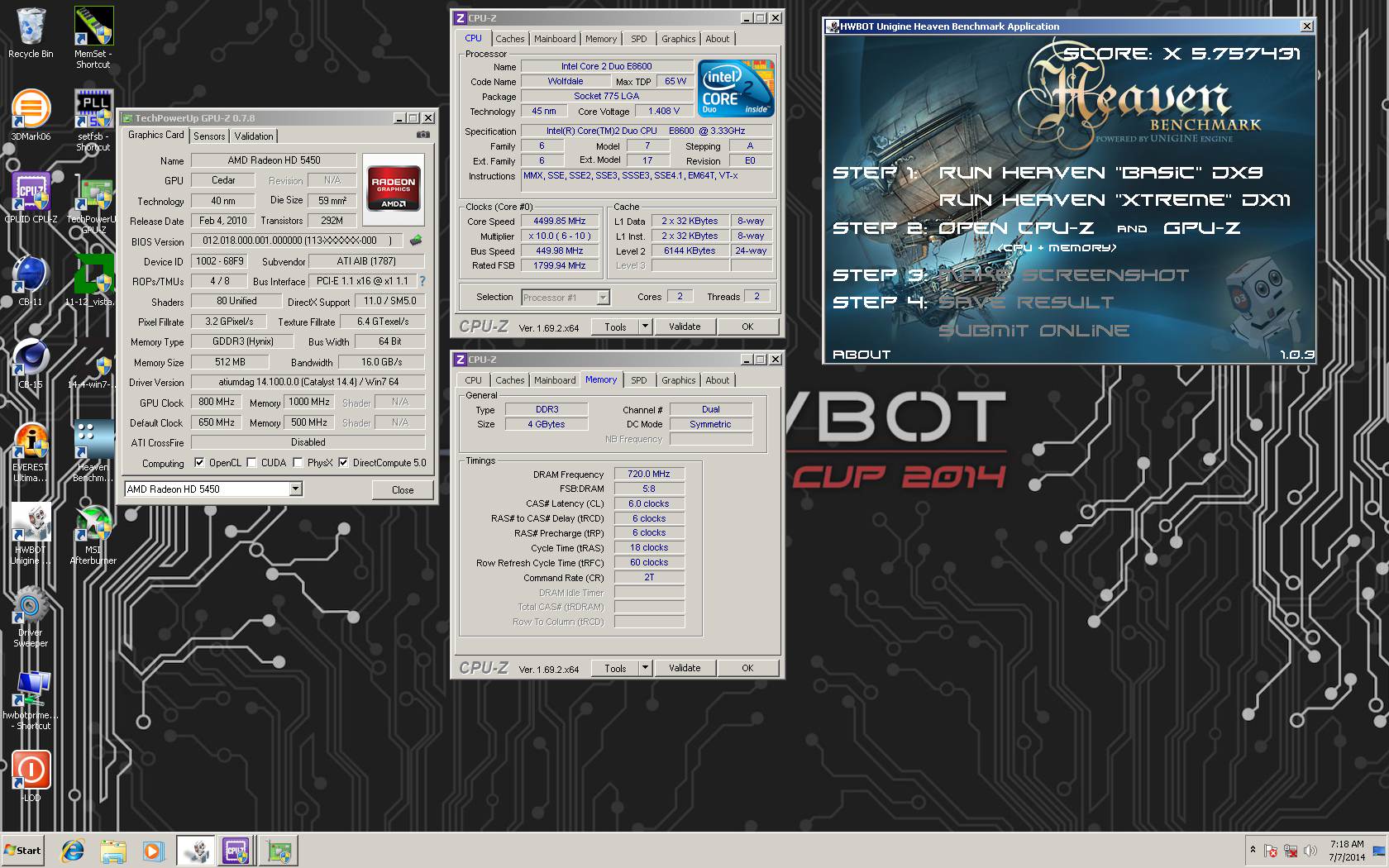Open the Windows Start menu
The image size is (1389, 868).
pos(23,851)
